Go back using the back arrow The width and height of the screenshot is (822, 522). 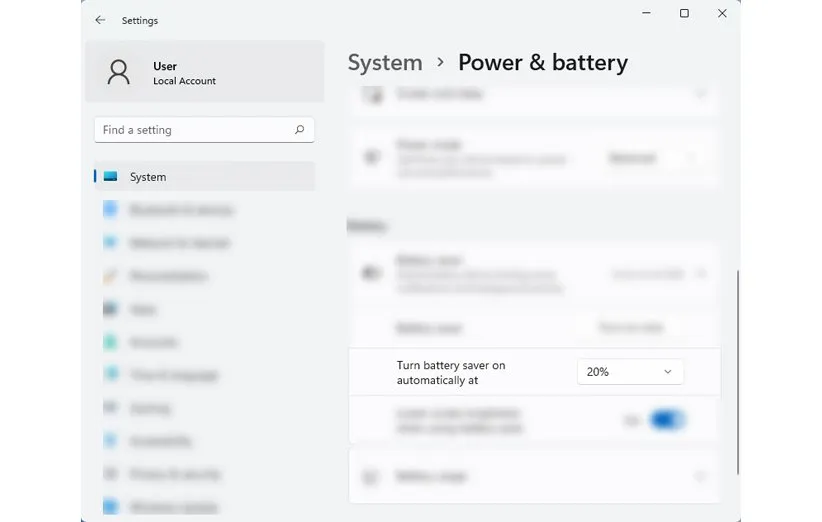pyautogui.click(x=100, y=20)
